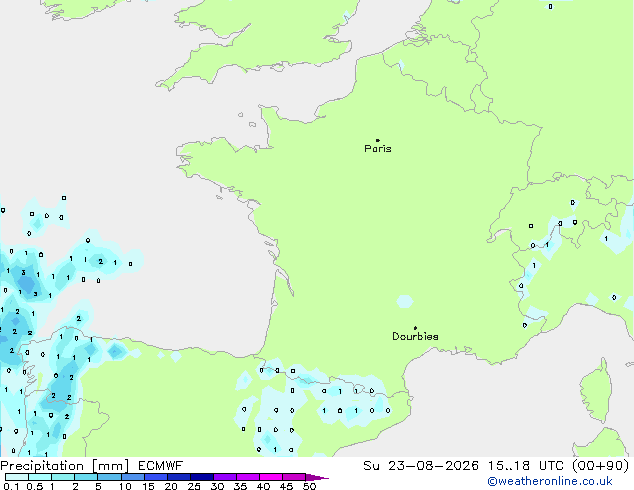Click the small rain patch north of Dourbies
Viewport: 634px width, 490px height.
click(405, 302)
